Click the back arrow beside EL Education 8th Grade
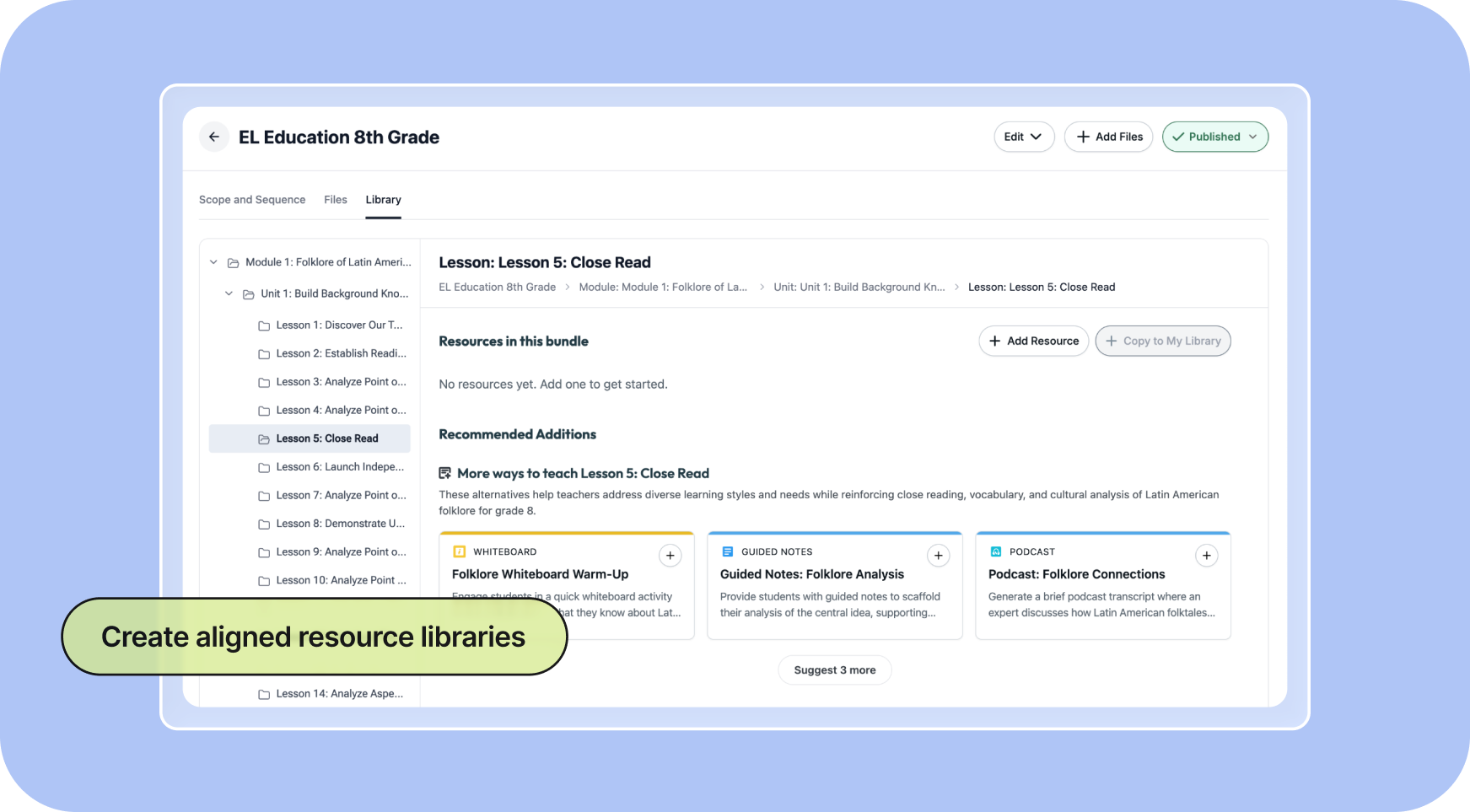The image size is (1470, 812). (214, 137)
